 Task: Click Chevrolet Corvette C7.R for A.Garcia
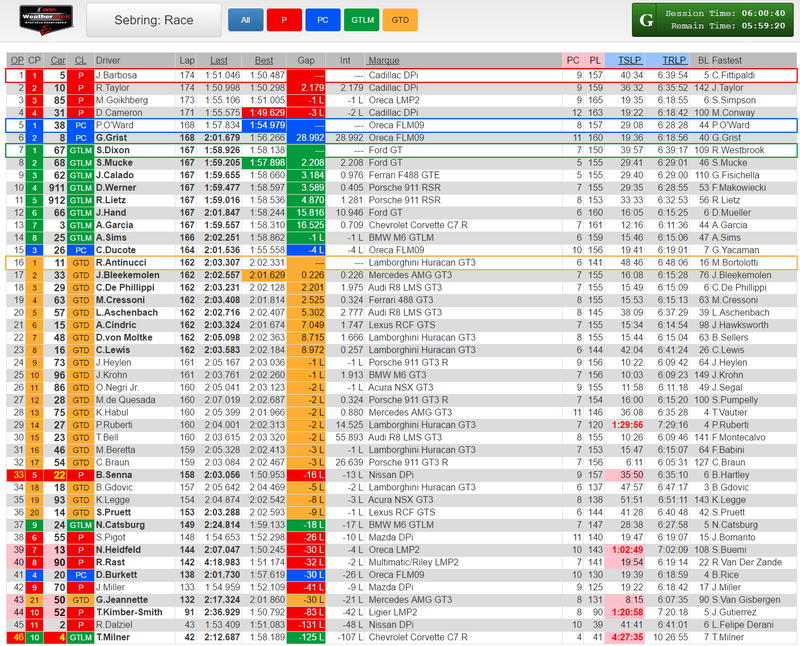coord(418,225)
